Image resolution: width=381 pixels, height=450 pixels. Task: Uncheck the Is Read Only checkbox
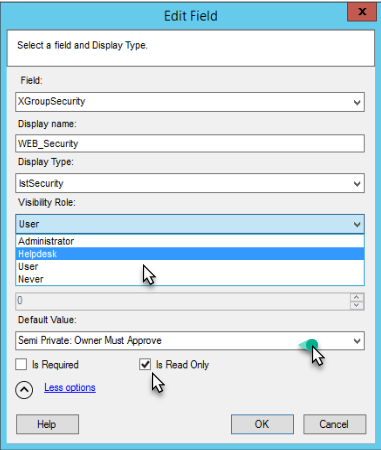click(145, 364)
